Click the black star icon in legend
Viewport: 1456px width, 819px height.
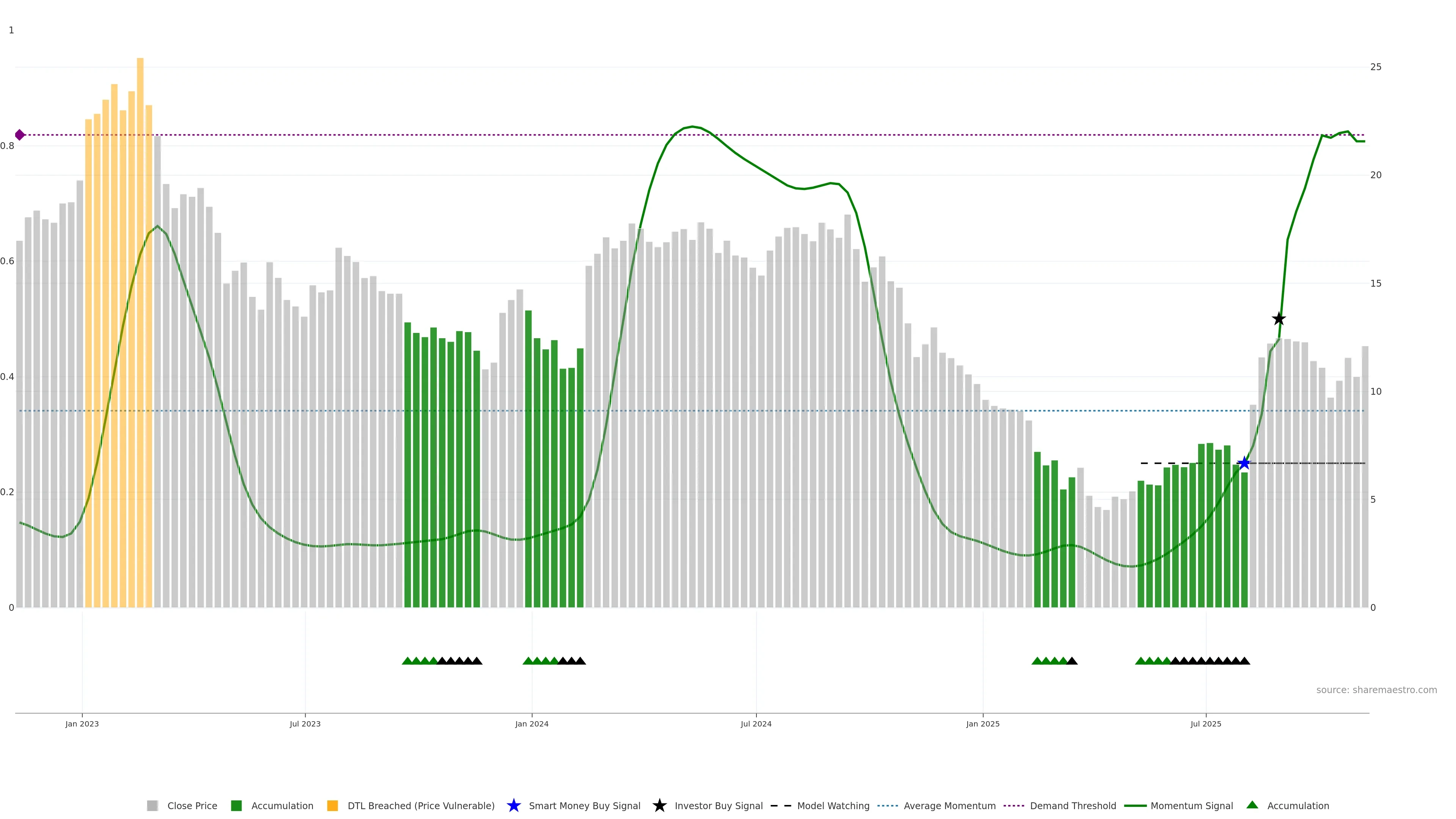click(659, 805)
